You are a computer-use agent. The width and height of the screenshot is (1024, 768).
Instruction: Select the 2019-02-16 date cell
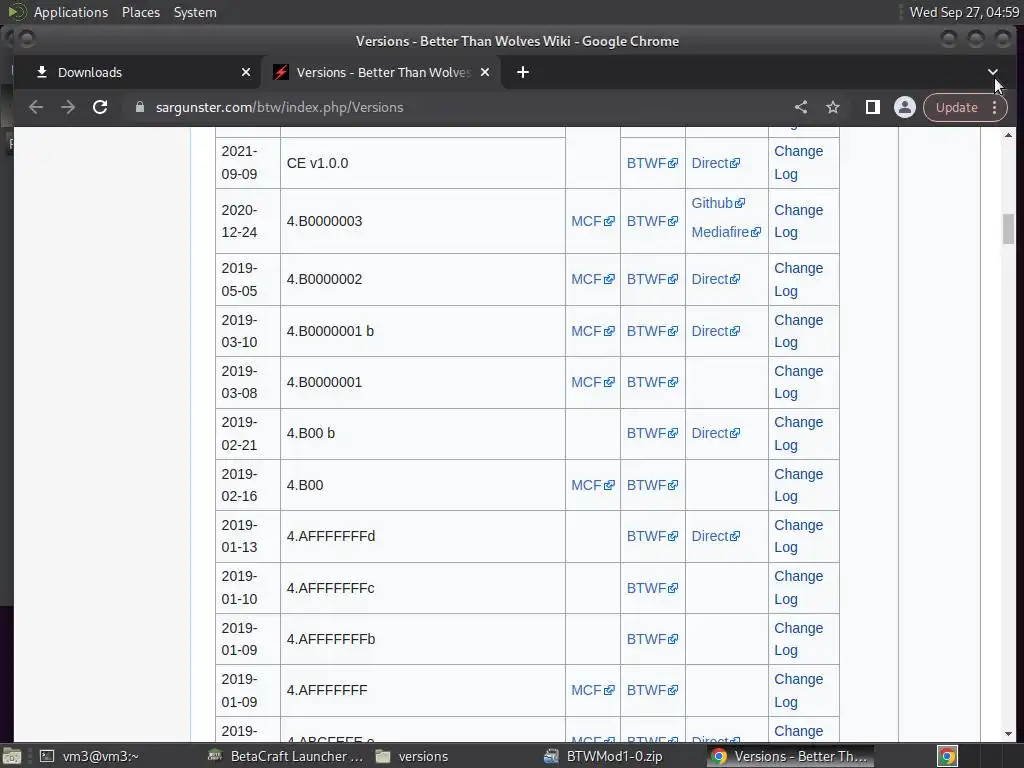(248, 485)
